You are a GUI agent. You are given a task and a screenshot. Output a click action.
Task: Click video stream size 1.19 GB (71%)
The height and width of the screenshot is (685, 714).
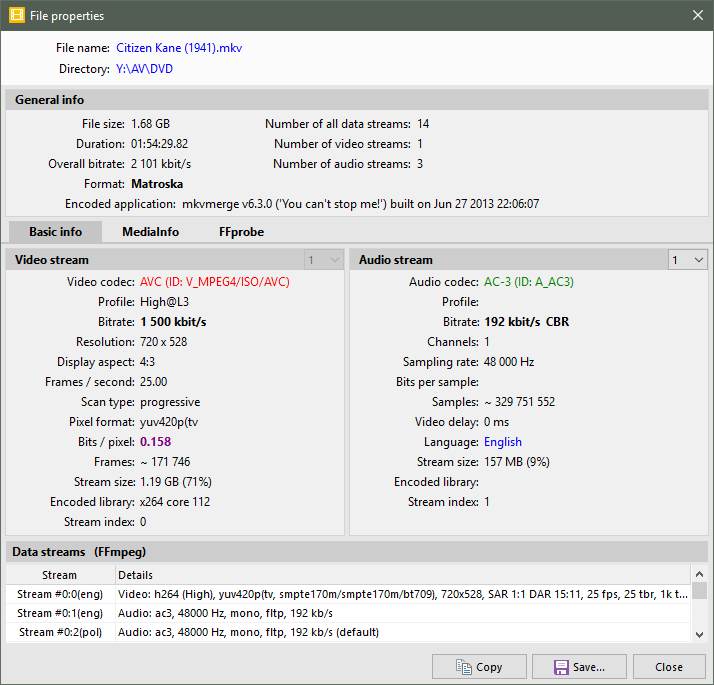tap(176, 482)
